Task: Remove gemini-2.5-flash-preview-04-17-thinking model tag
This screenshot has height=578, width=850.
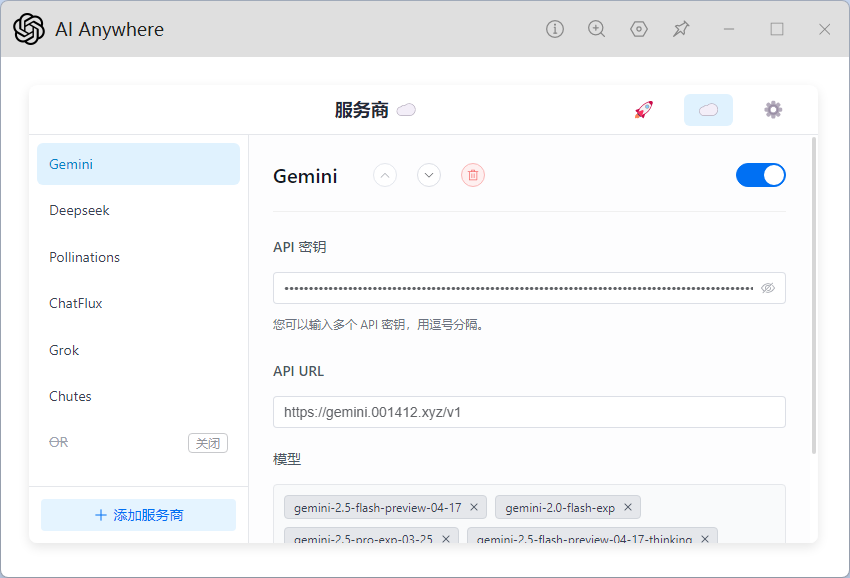Action: [705, 539]
